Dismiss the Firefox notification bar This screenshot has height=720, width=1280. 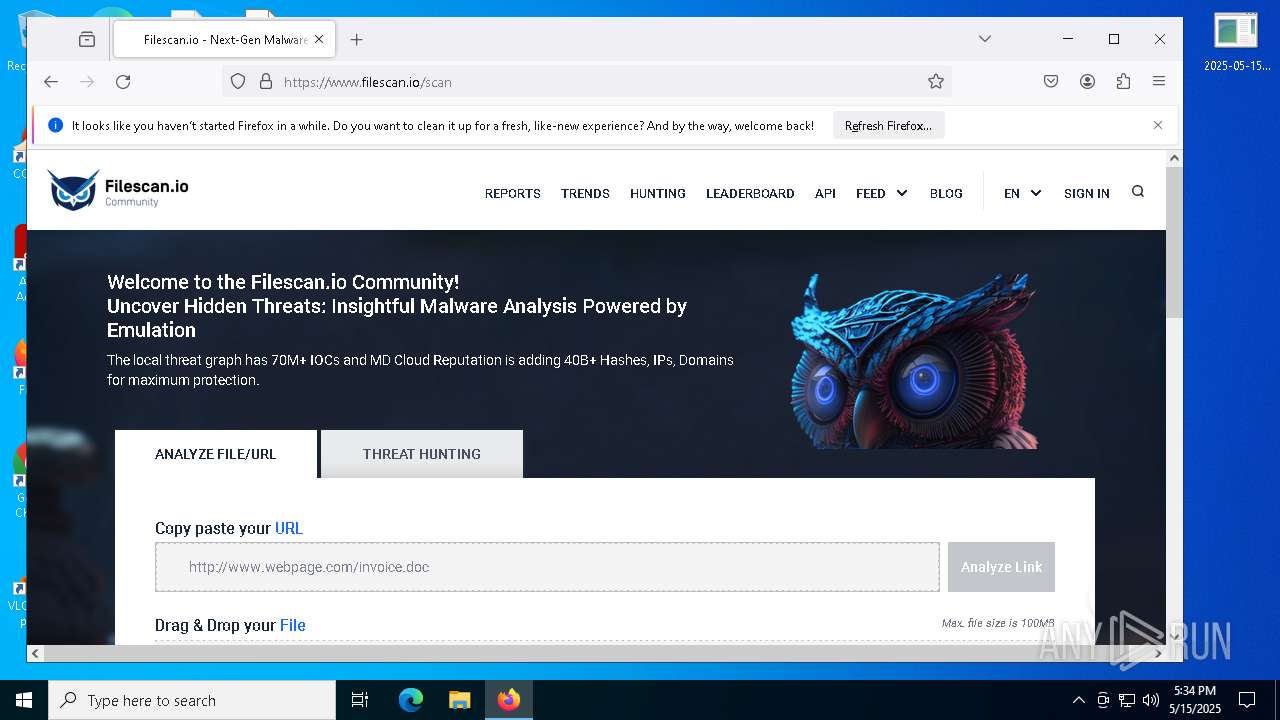(1158, 126)
